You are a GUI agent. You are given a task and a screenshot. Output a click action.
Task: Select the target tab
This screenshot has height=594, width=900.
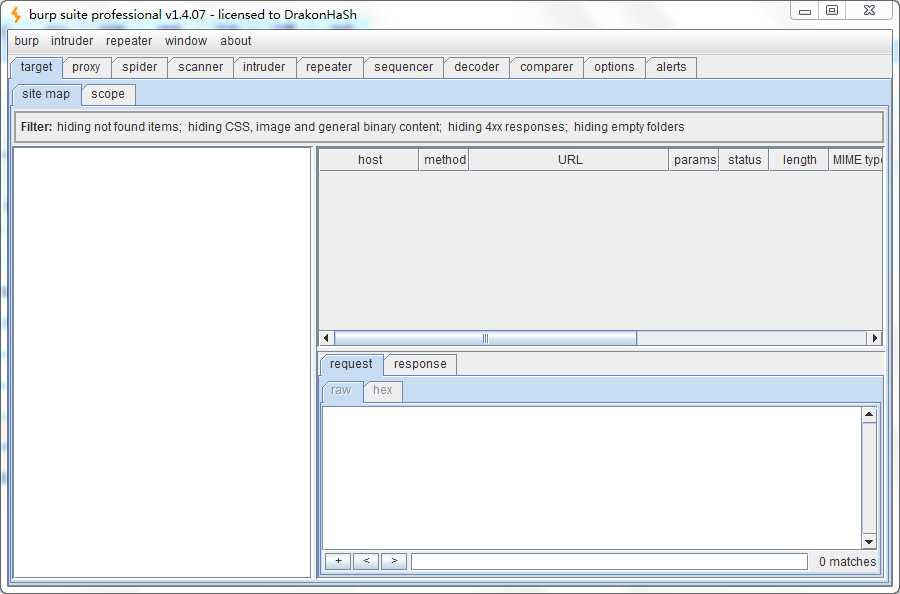click(36, 67)
